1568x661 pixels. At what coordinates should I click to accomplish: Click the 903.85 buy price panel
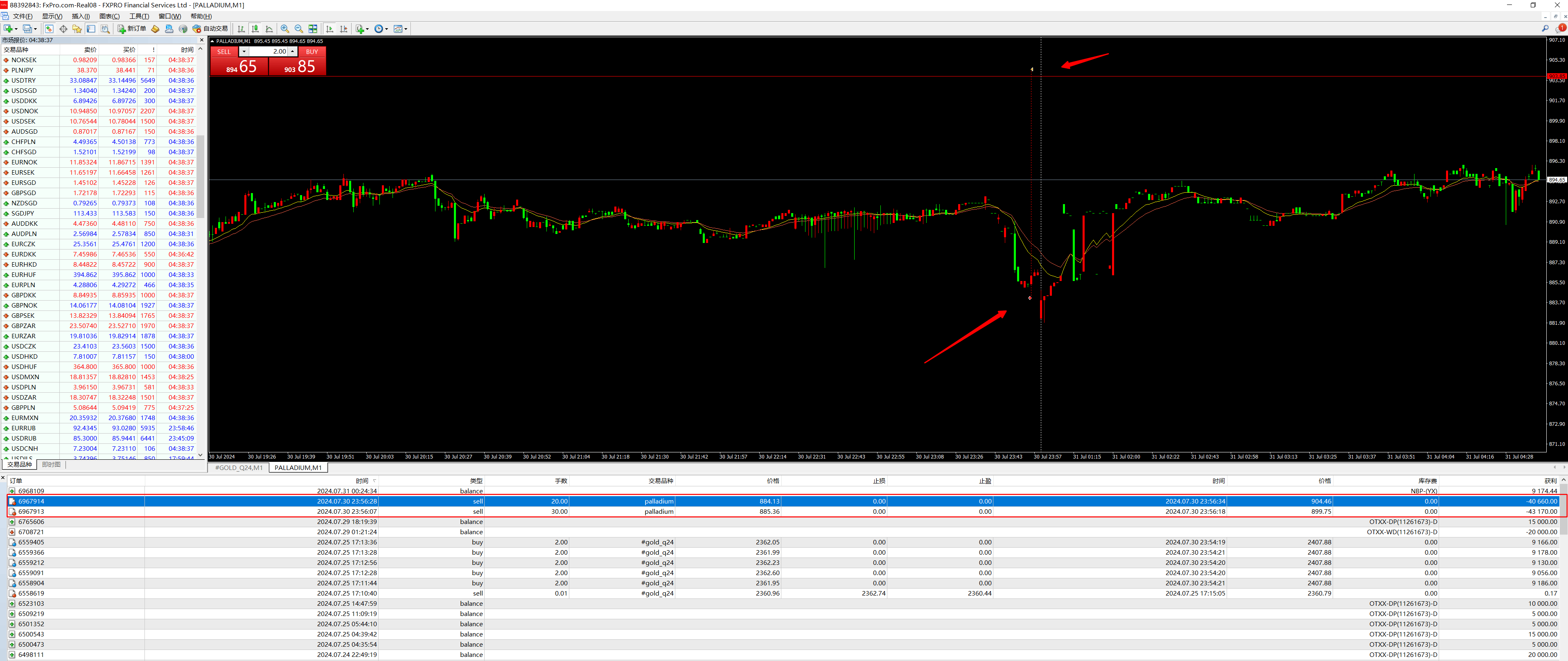(x=298, y=66)
